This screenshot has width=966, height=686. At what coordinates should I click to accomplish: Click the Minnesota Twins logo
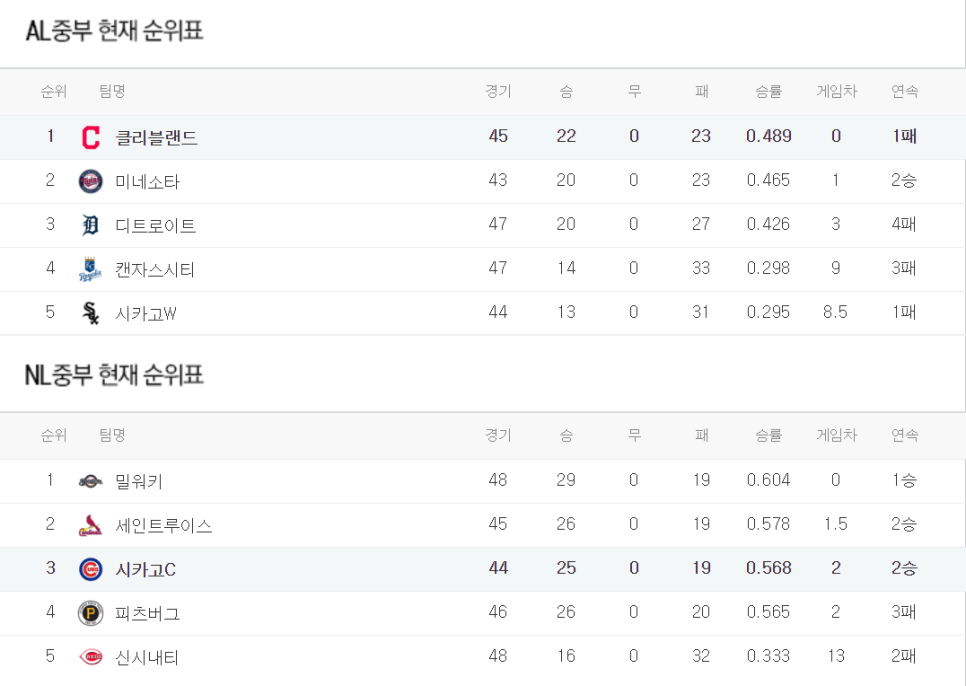(91, 182)
